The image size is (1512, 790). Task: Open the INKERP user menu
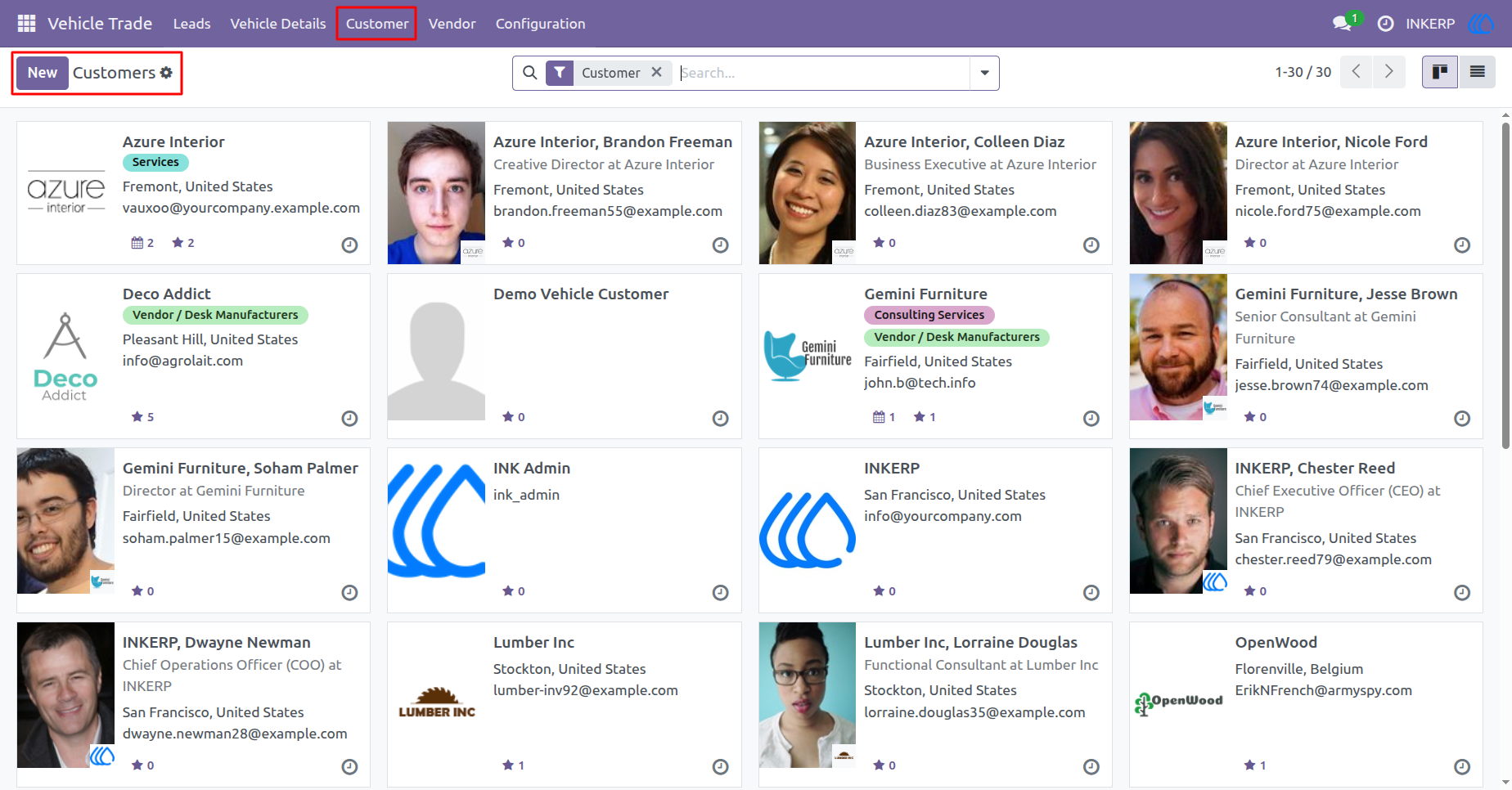(x=1450, y=24)
